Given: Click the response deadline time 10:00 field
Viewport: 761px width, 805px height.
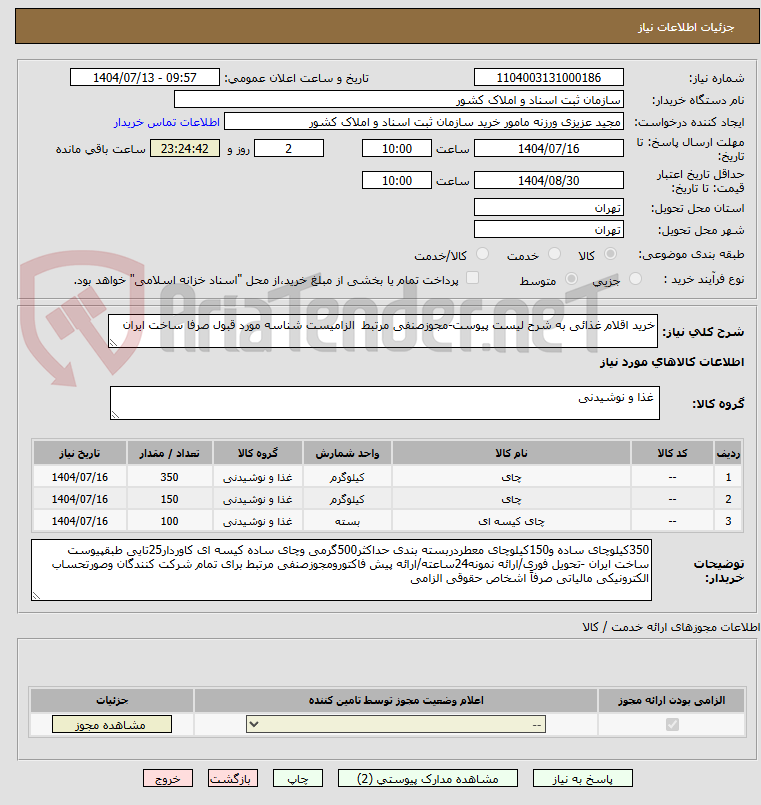Looking at the screenshot, I should tap(397, 148).
